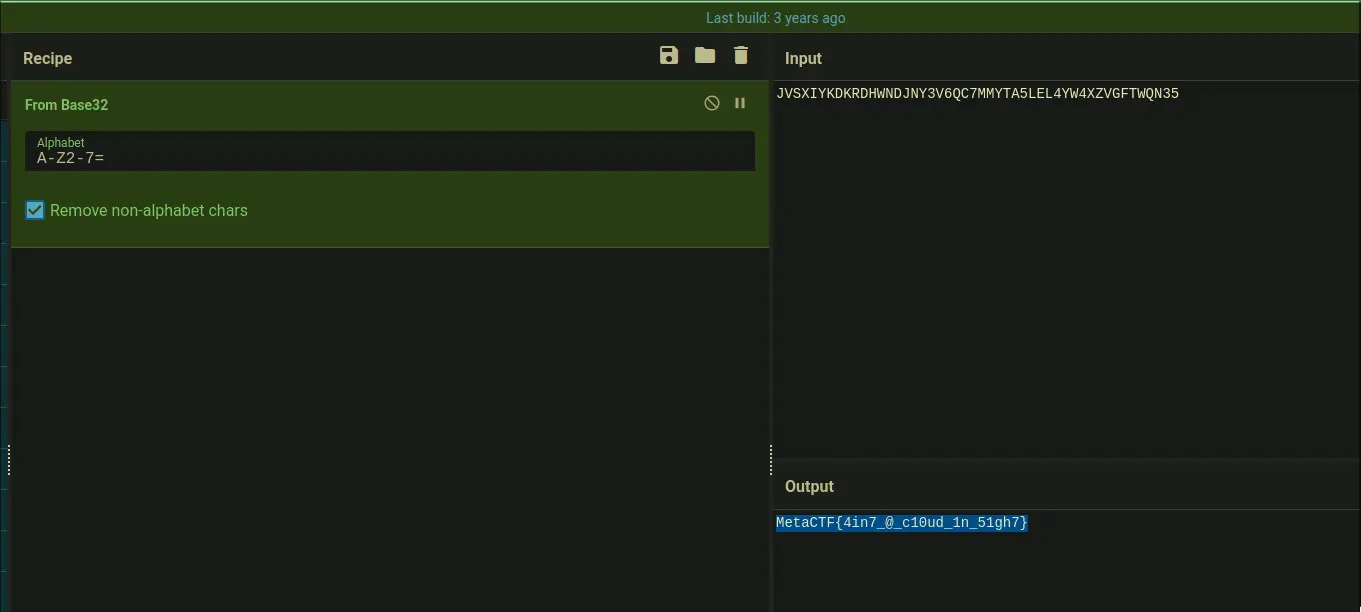Open the Alphabet field showing A-Z2-7=

click(390, 157)
